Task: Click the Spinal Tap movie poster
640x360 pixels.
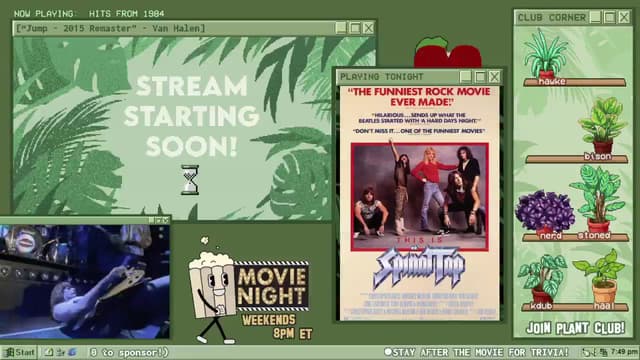Action: click(420, 203)
